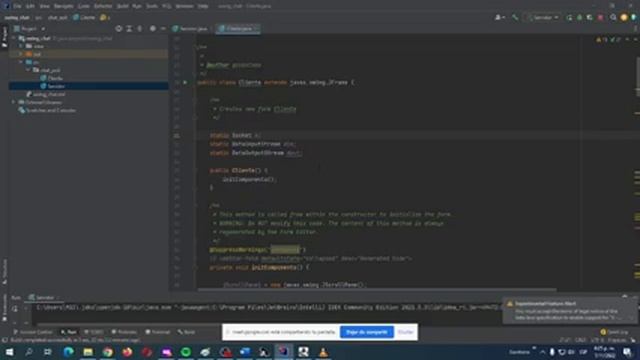This screenshot has width=640, height=360.
Task: Click the Search Everywhere magnifier icon
Action: (613, 18)
